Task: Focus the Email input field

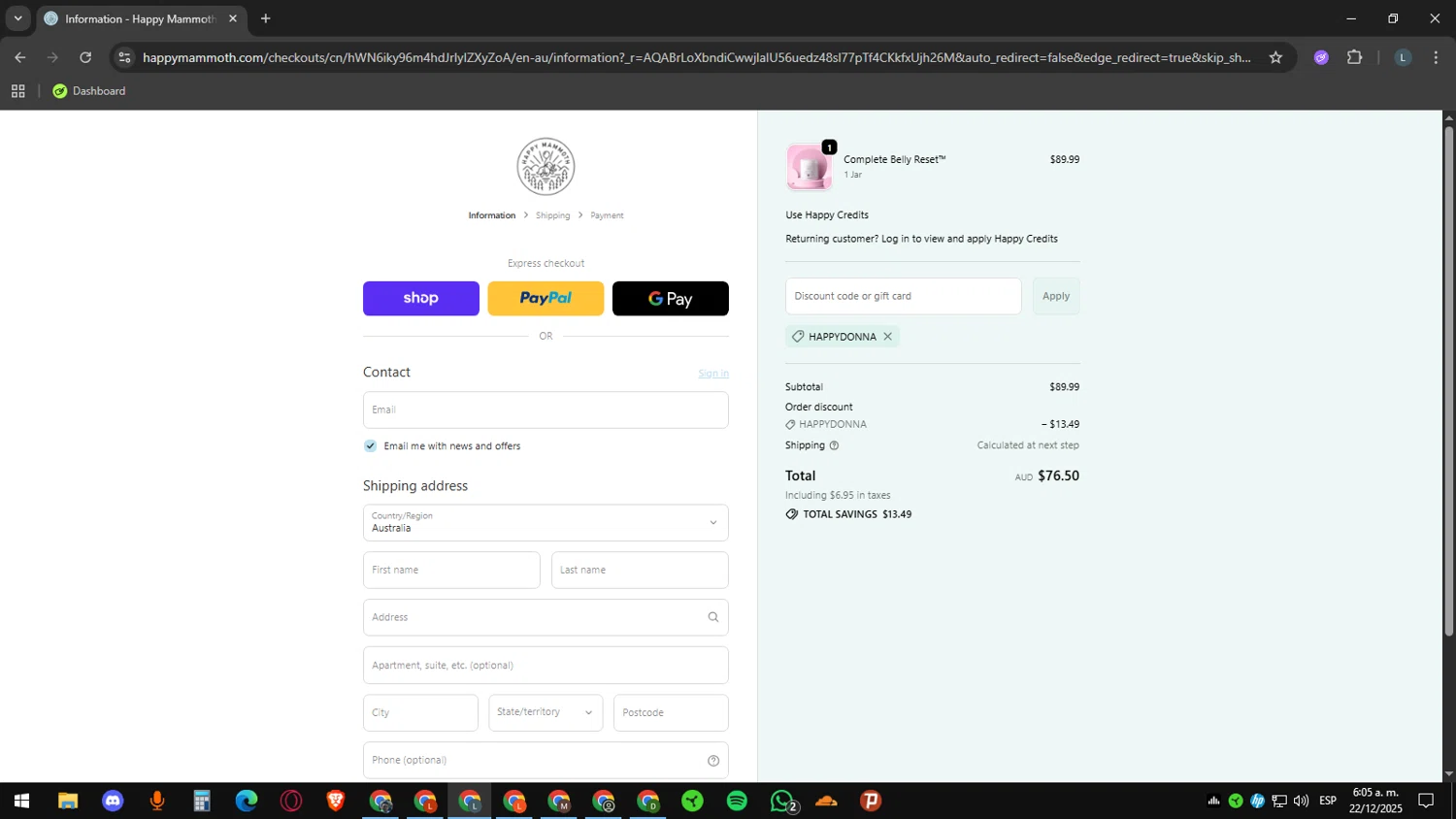Action: pyautogui.click(x=546, y=409)
